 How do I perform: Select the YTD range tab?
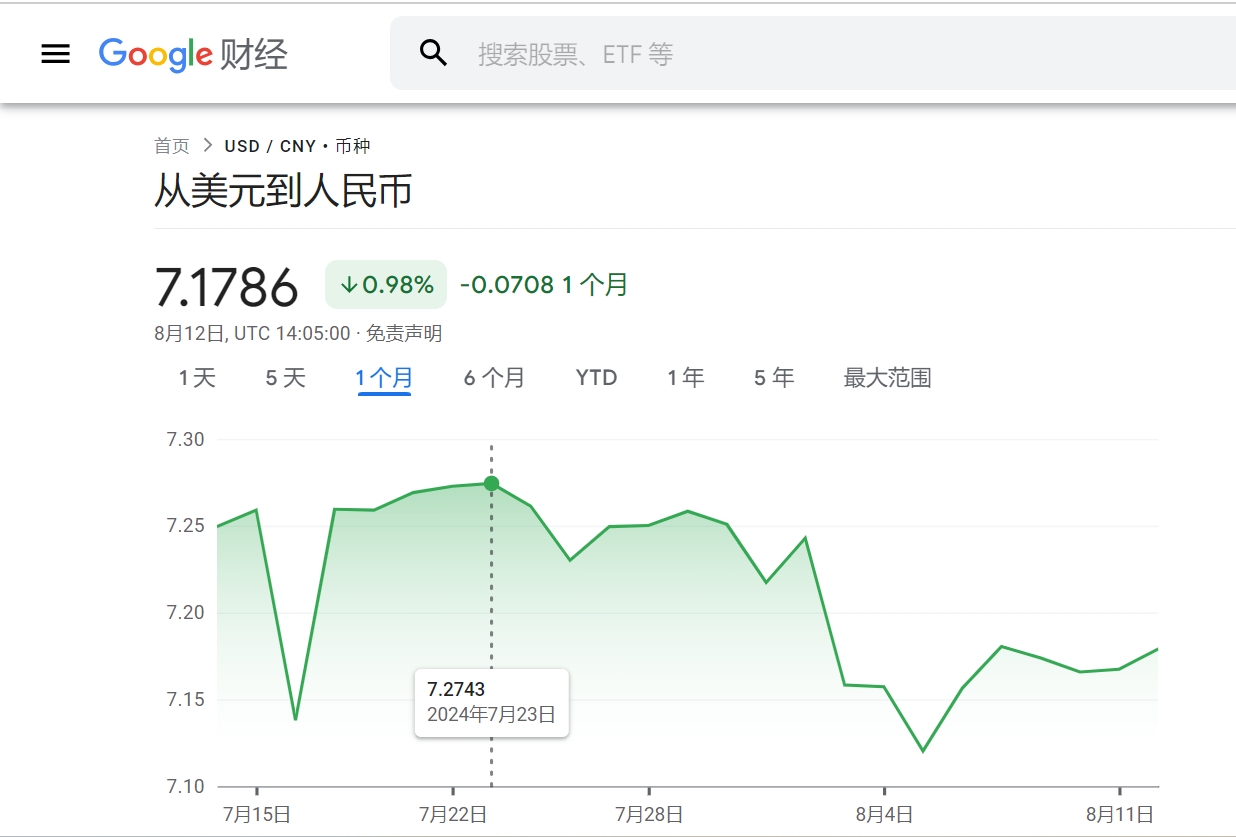click(x=596, y=378)
